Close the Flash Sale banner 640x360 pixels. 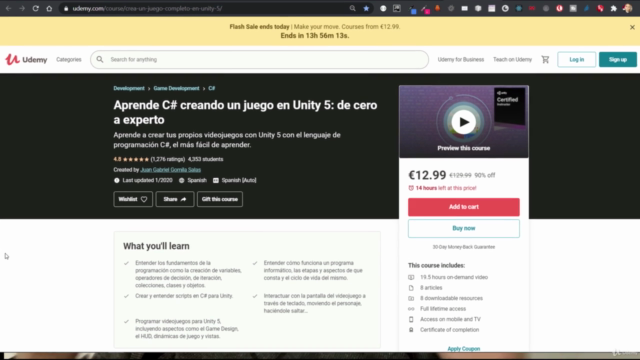(632, 27)
